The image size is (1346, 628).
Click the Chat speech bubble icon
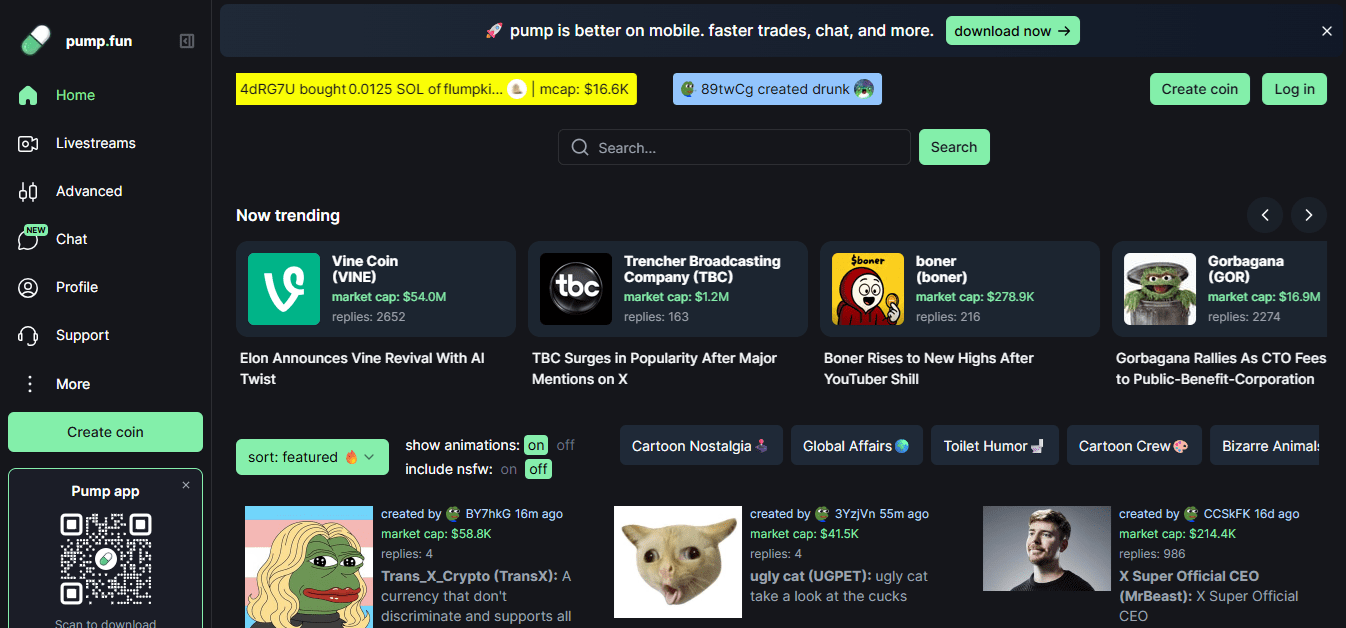[x=29, y=239]
